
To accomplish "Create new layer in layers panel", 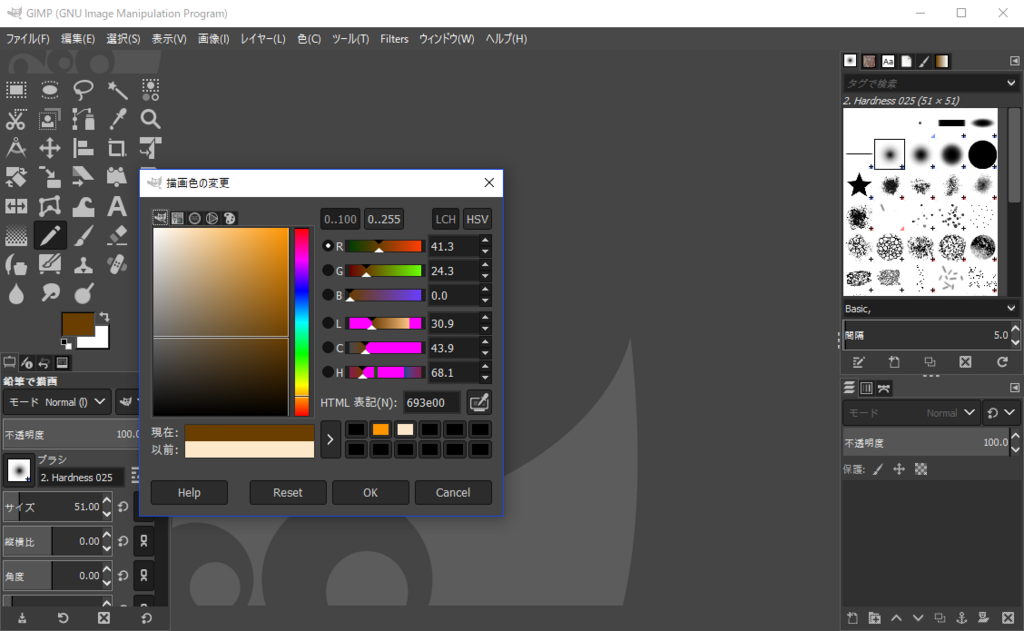I will [x=852, y=617].
